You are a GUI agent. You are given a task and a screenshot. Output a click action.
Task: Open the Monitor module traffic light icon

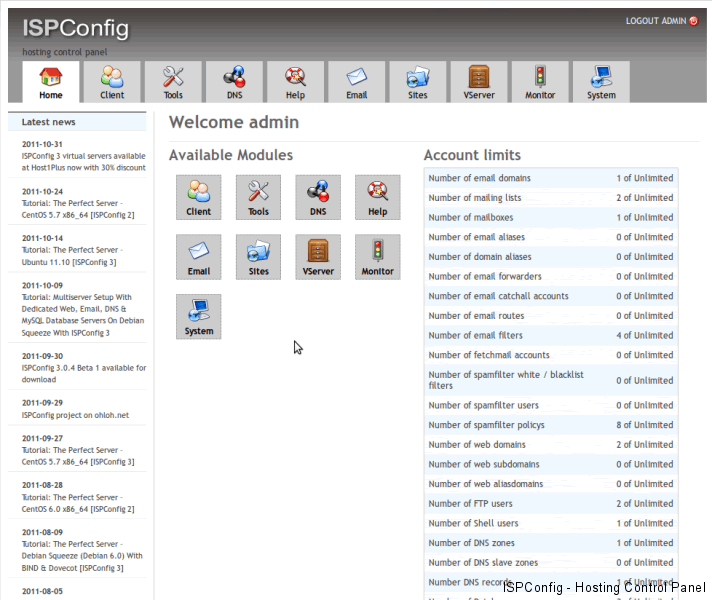tap(377, 257)
